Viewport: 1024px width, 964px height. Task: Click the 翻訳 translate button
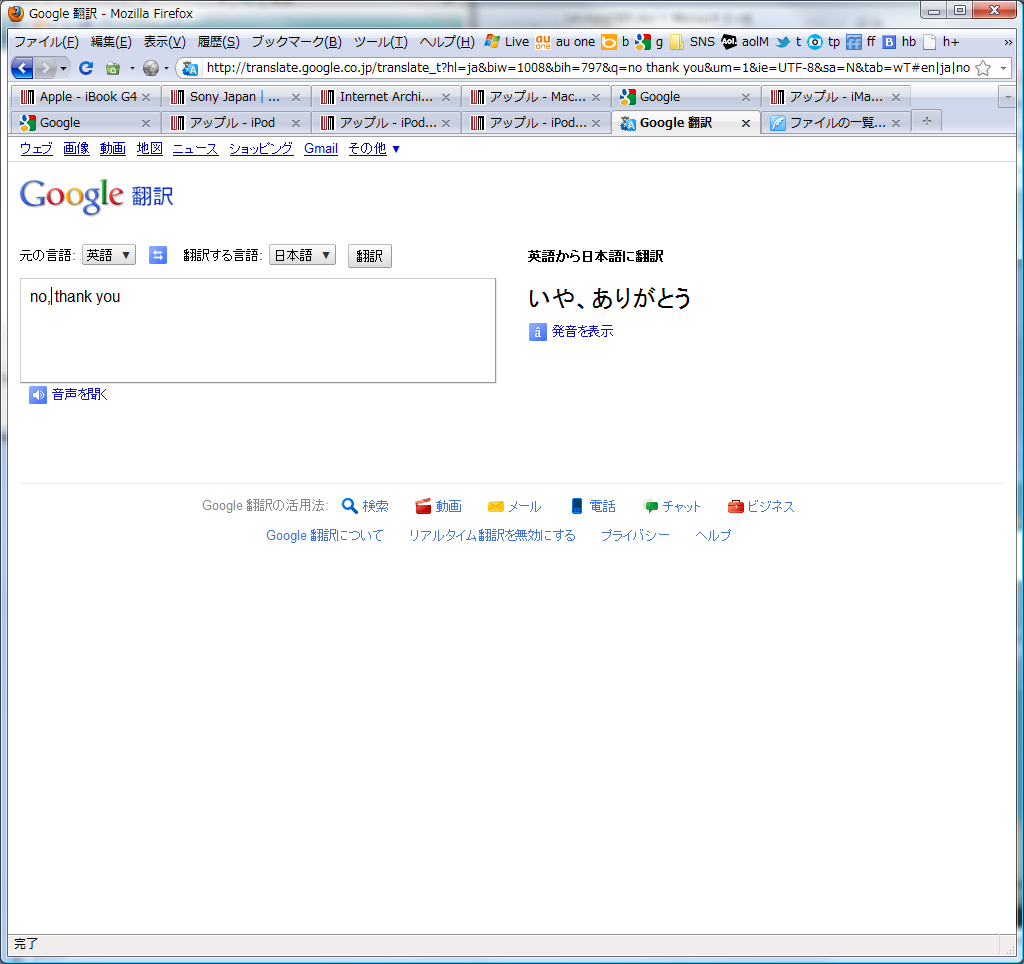pyautogui.click(x=370, y=256)
